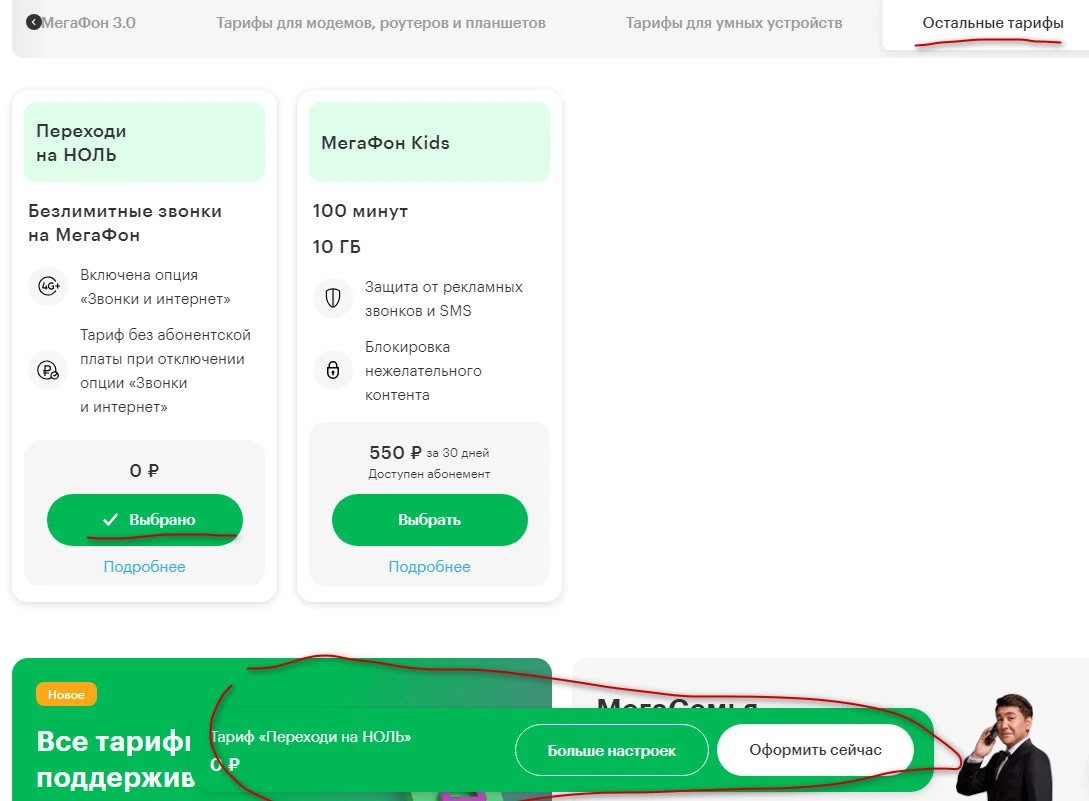Click the orange Новое badge
Image resolution: width=1089 pixels, height=801 pixels.
tap(66, 694)
